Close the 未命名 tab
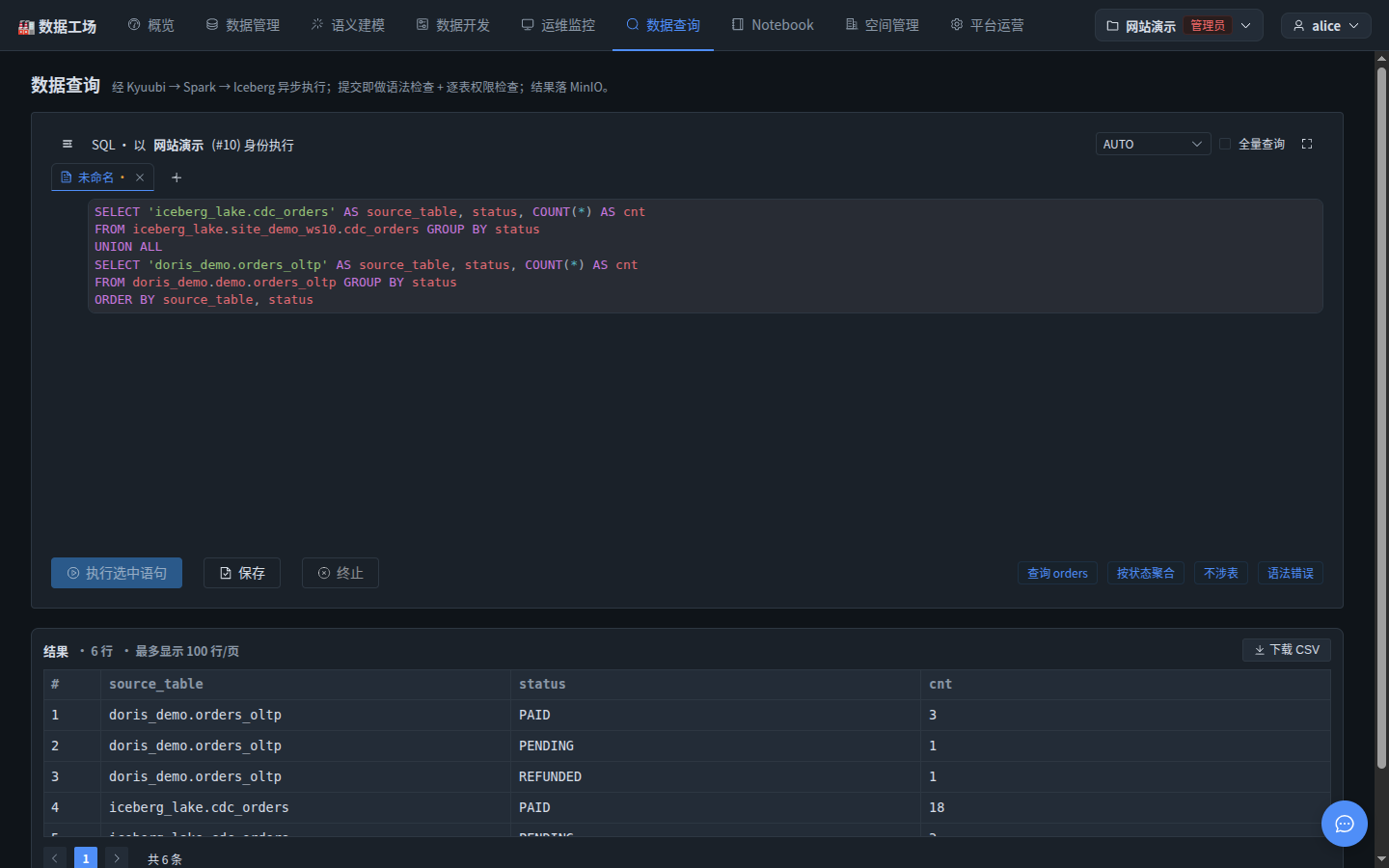Image resolution: width=1389 pixels, height=868 pixels. click(x=140, y=177)
